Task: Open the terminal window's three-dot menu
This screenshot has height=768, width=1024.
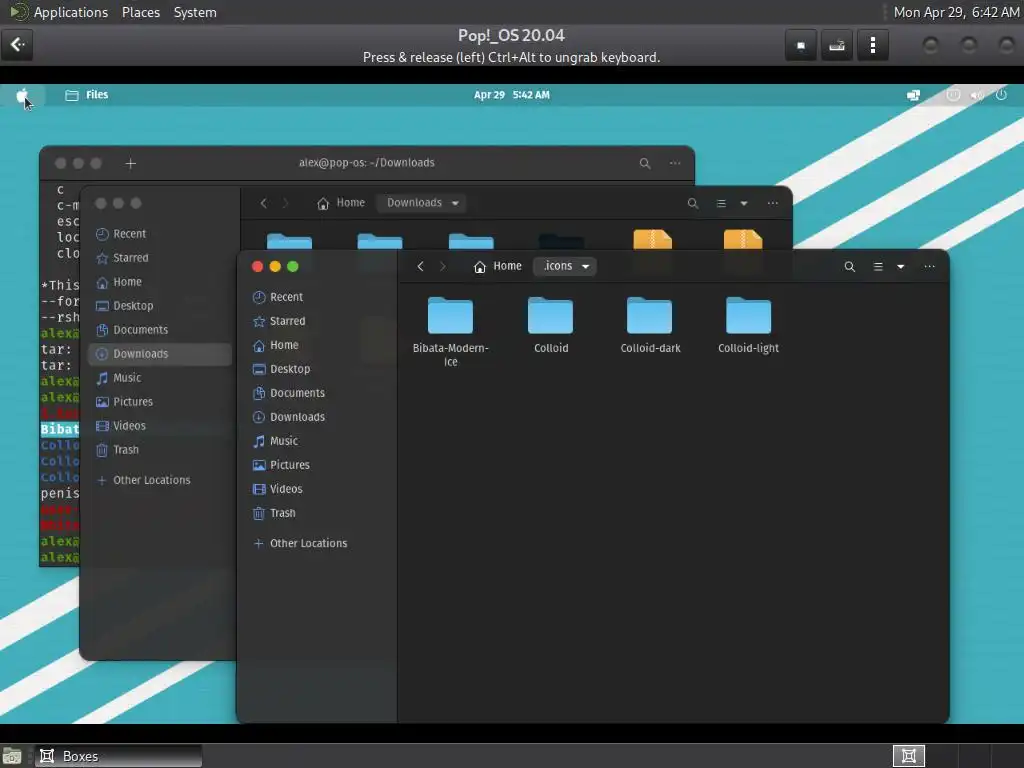Action: pos(675,163)
